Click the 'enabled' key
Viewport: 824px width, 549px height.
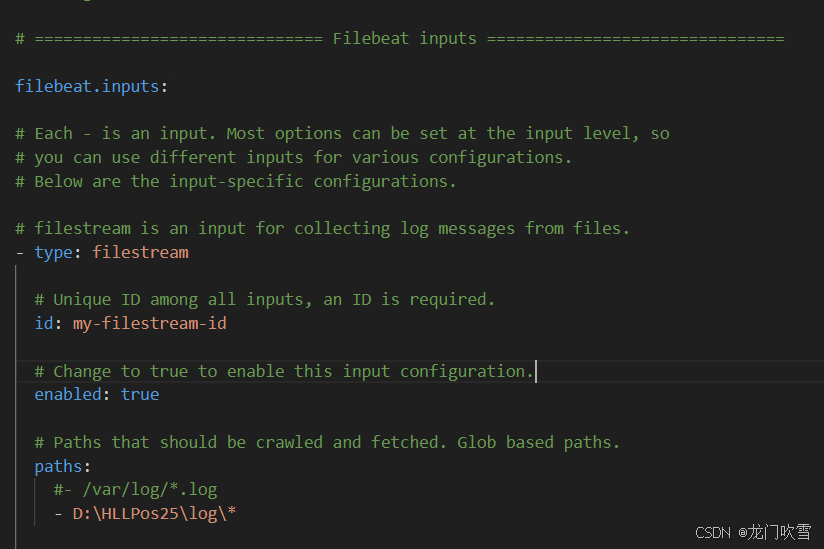pos(68,395)
